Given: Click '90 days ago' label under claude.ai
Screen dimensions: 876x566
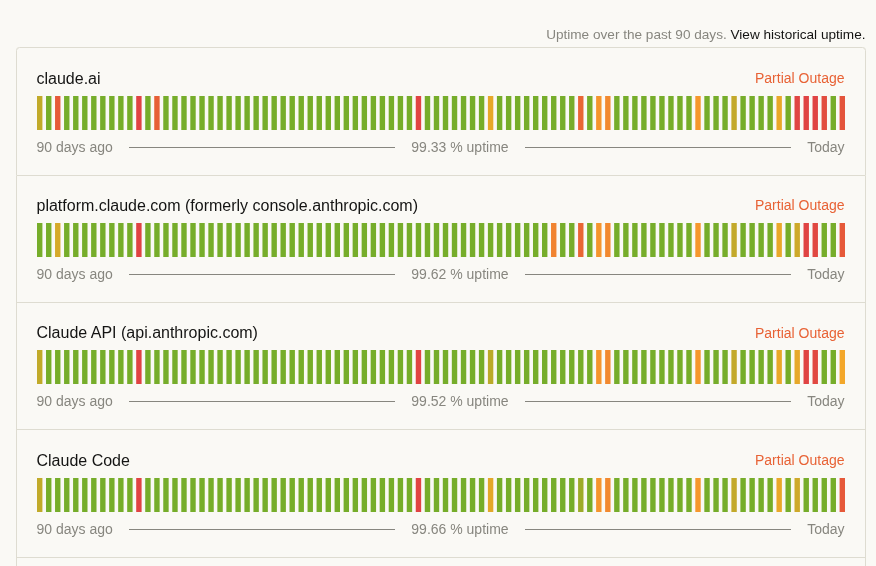Looking at the screenshot, I should click(x=74, y=147).
